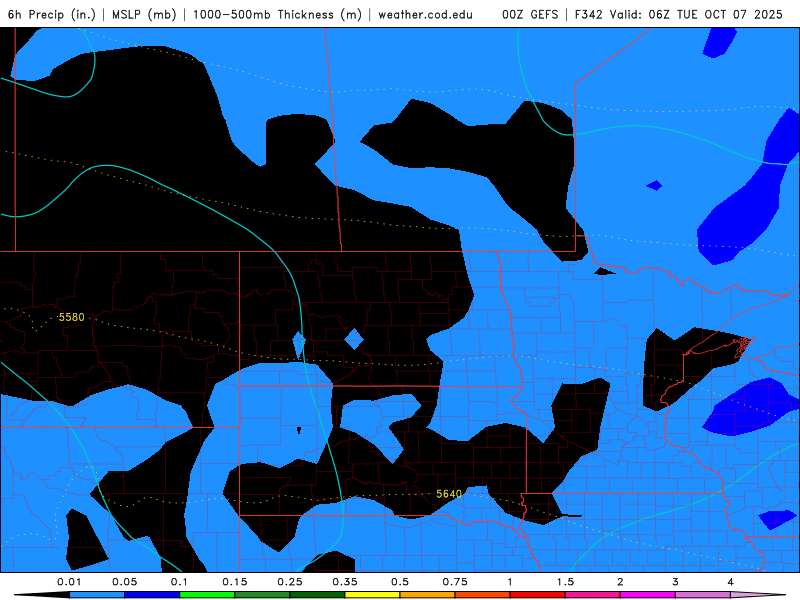Click the 0.1 value on the color scale
This screenshot has height=600, width=800.
click(179, 582)
